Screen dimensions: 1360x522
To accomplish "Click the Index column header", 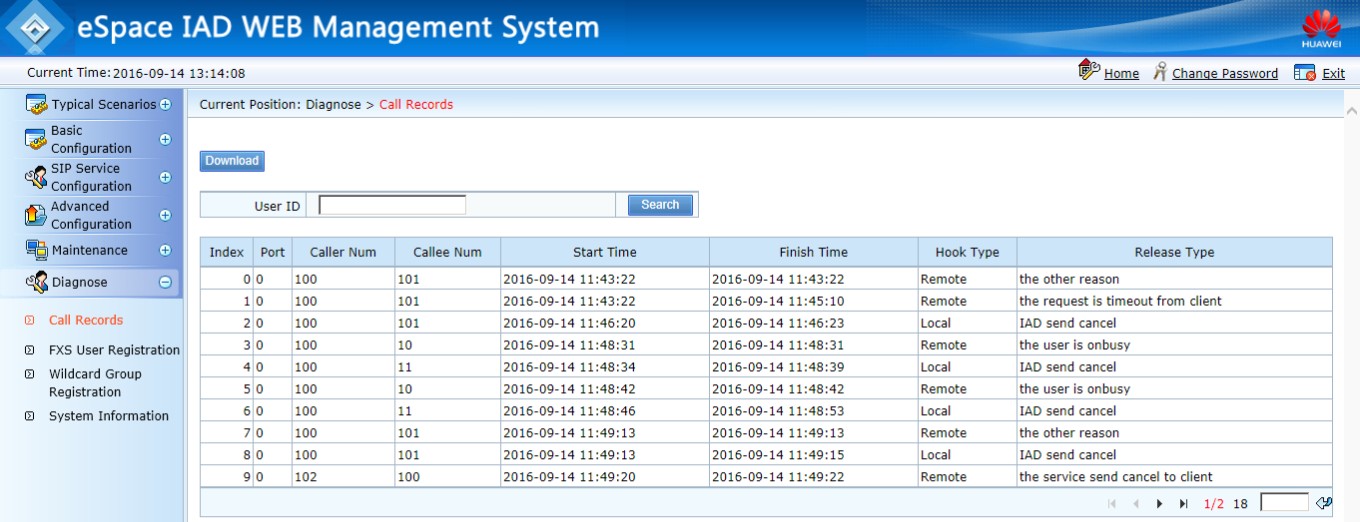I will pyautogui.click(x=227, y=252).
